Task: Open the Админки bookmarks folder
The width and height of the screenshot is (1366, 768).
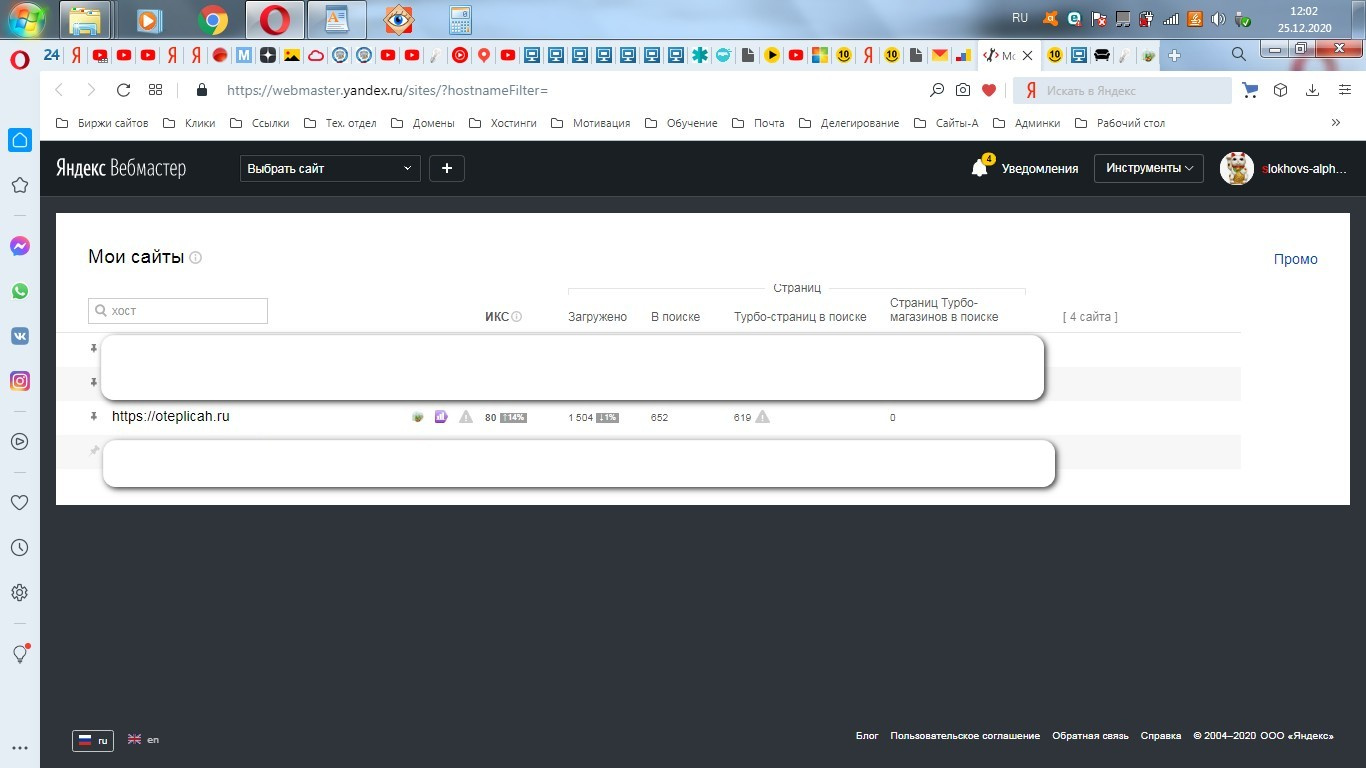Action: (1025, 123)
